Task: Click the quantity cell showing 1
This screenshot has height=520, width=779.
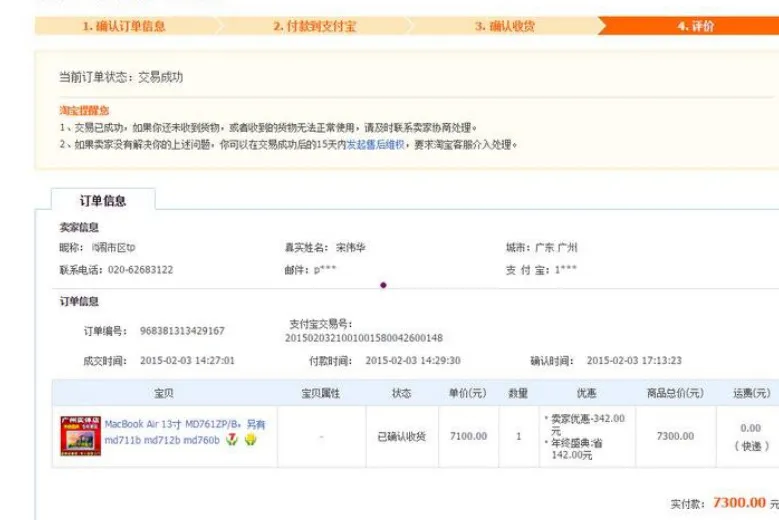Action: pos(519,436)
